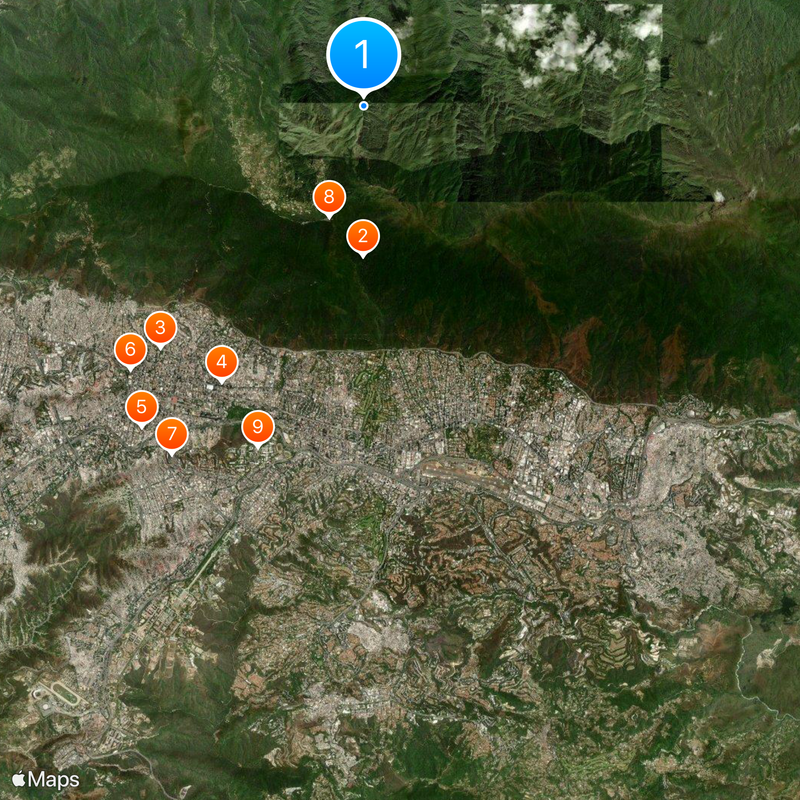The image size is (800, 800).
Task: Tap the anchor dot below pin 1
Action: (x=362, y=103)
